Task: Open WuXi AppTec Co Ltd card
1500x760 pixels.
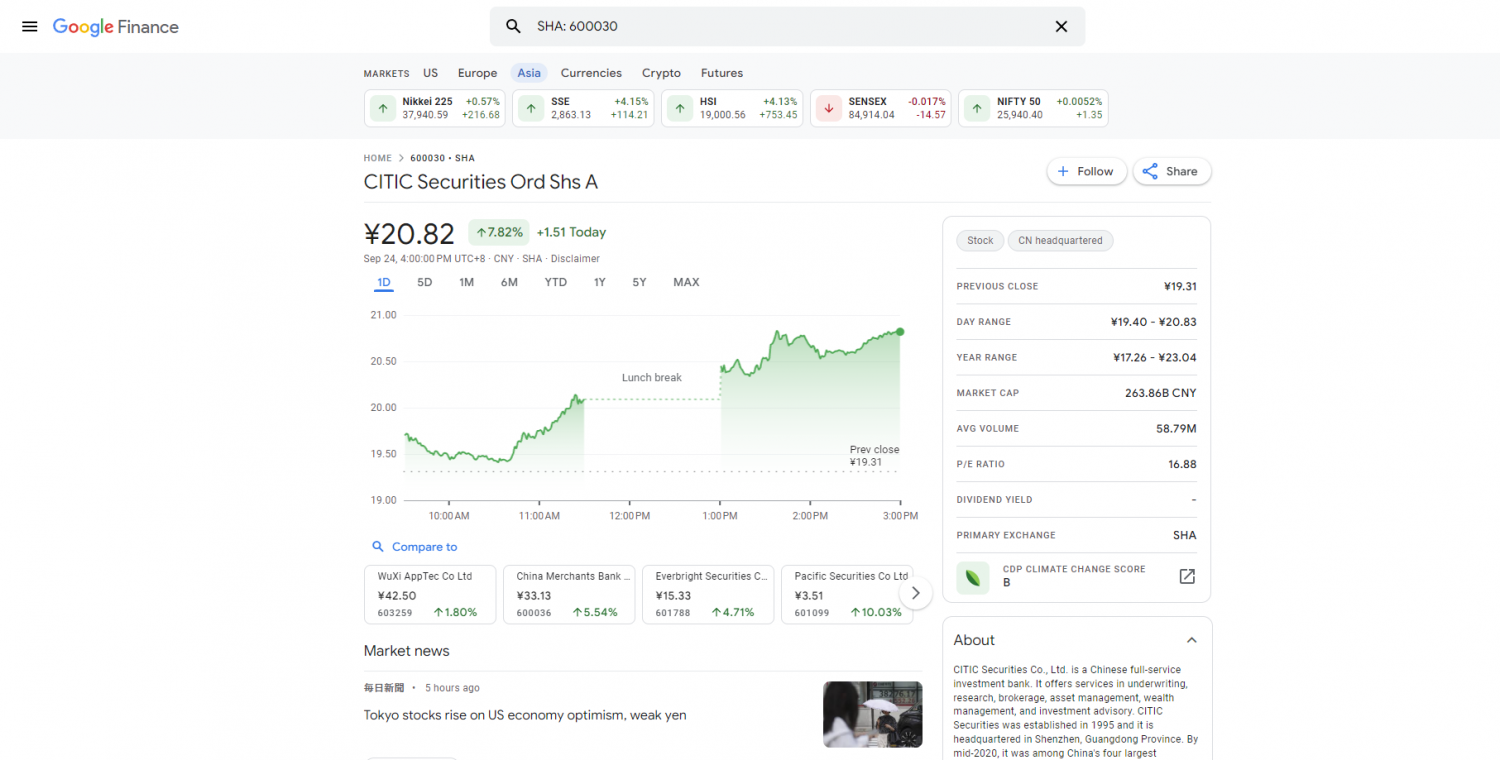Action: pos(430,594)
